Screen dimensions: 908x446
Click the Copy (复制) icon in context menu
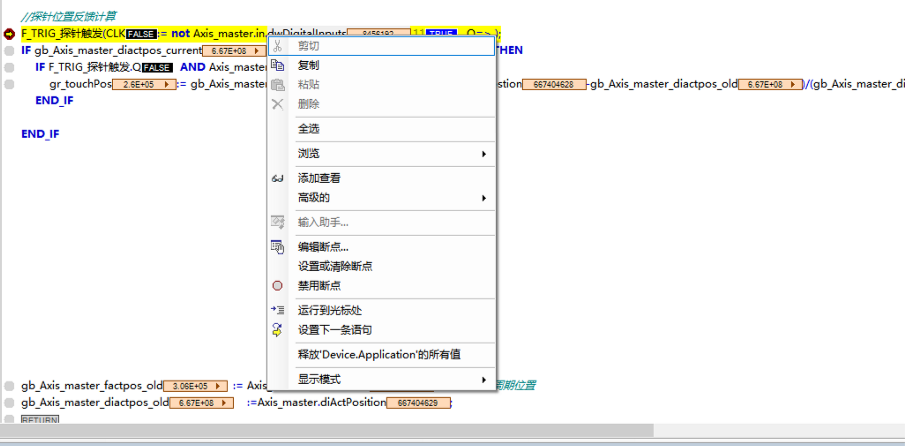click(x=278, y=65)
